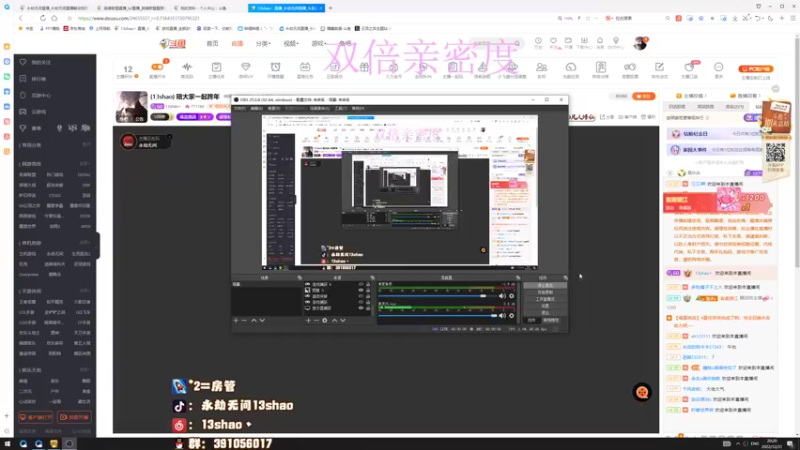
Task: Move source down with OBS sources down arrow
Action: click(343, 320)
